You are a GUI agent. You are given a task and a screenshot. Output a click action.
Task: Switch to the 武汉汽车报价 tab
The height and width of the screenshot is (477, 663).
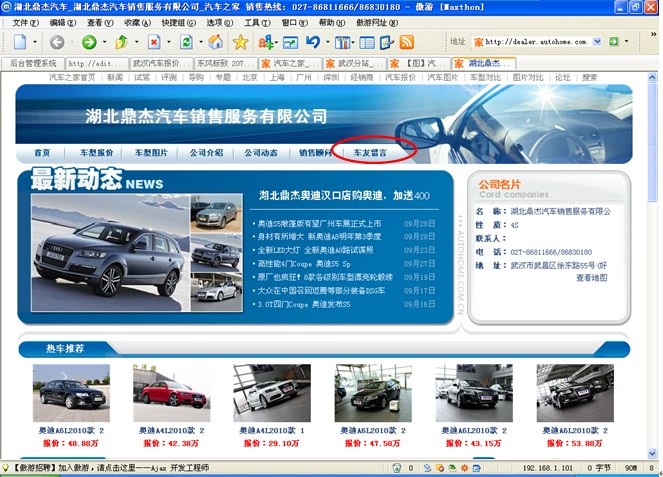tap(161, 63)
